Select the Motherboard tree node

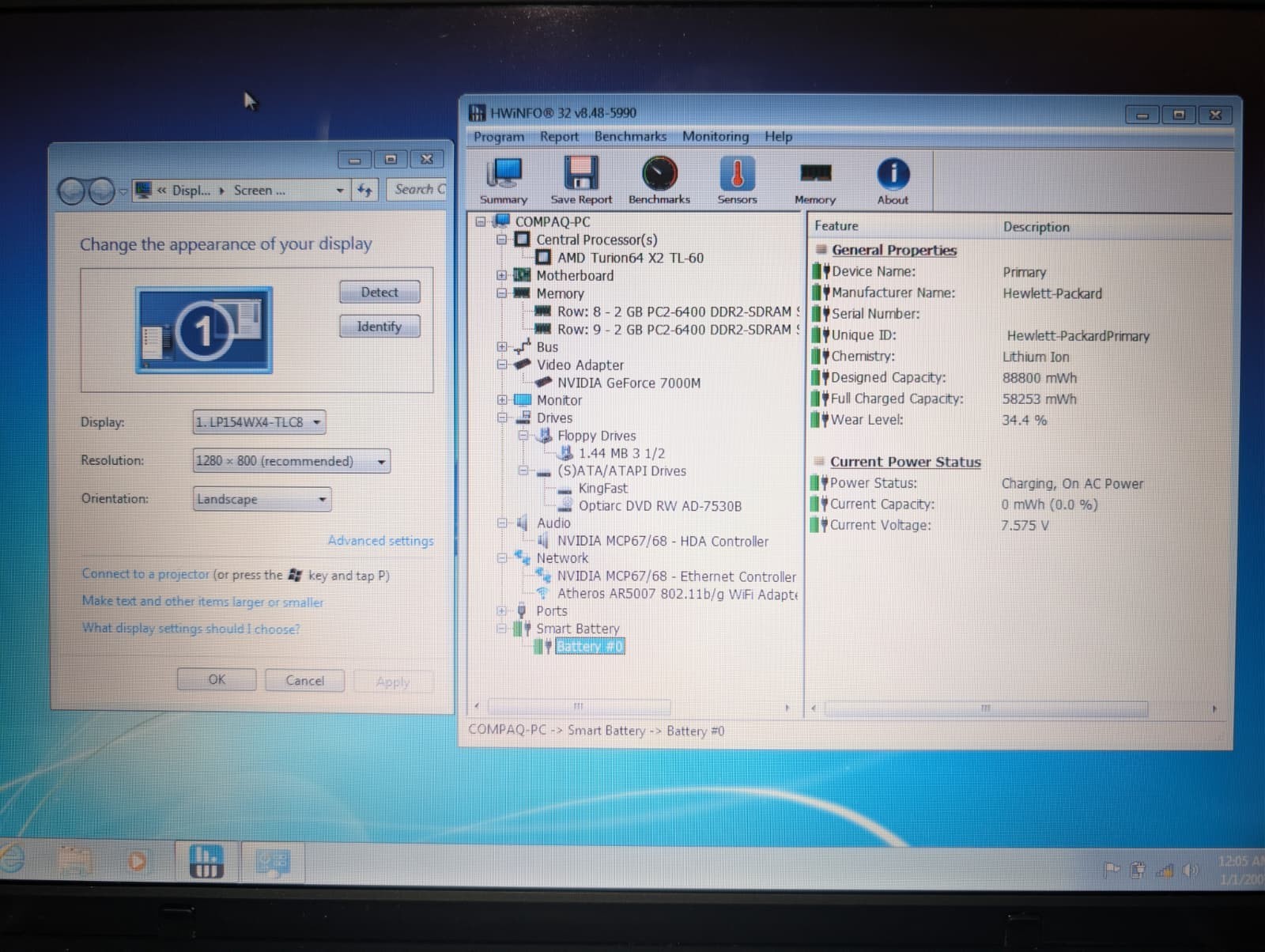575,275
